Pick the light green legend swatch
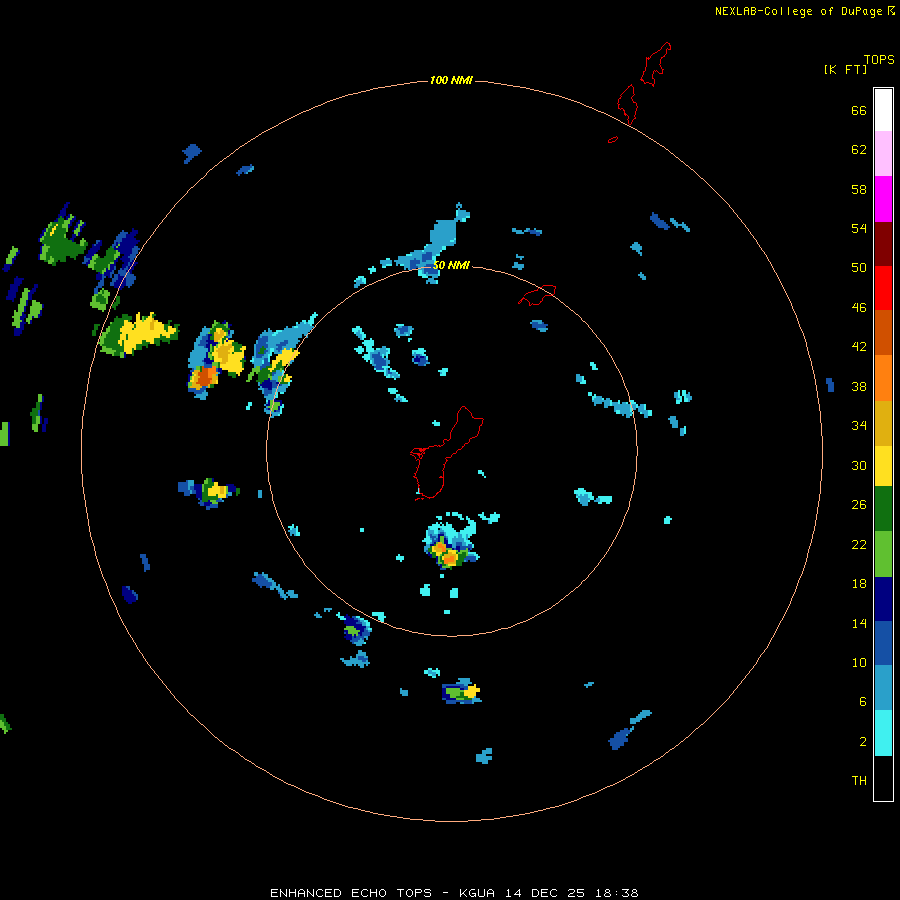Screen dimensions: 900x900 click(883, 554)
